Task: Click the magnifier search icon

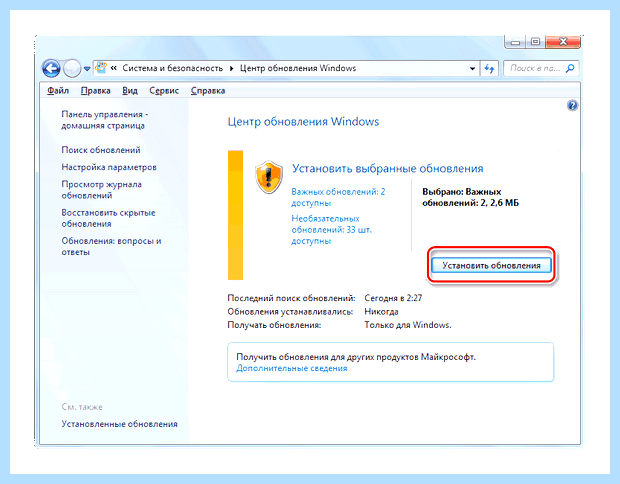Action: point(570,68)
